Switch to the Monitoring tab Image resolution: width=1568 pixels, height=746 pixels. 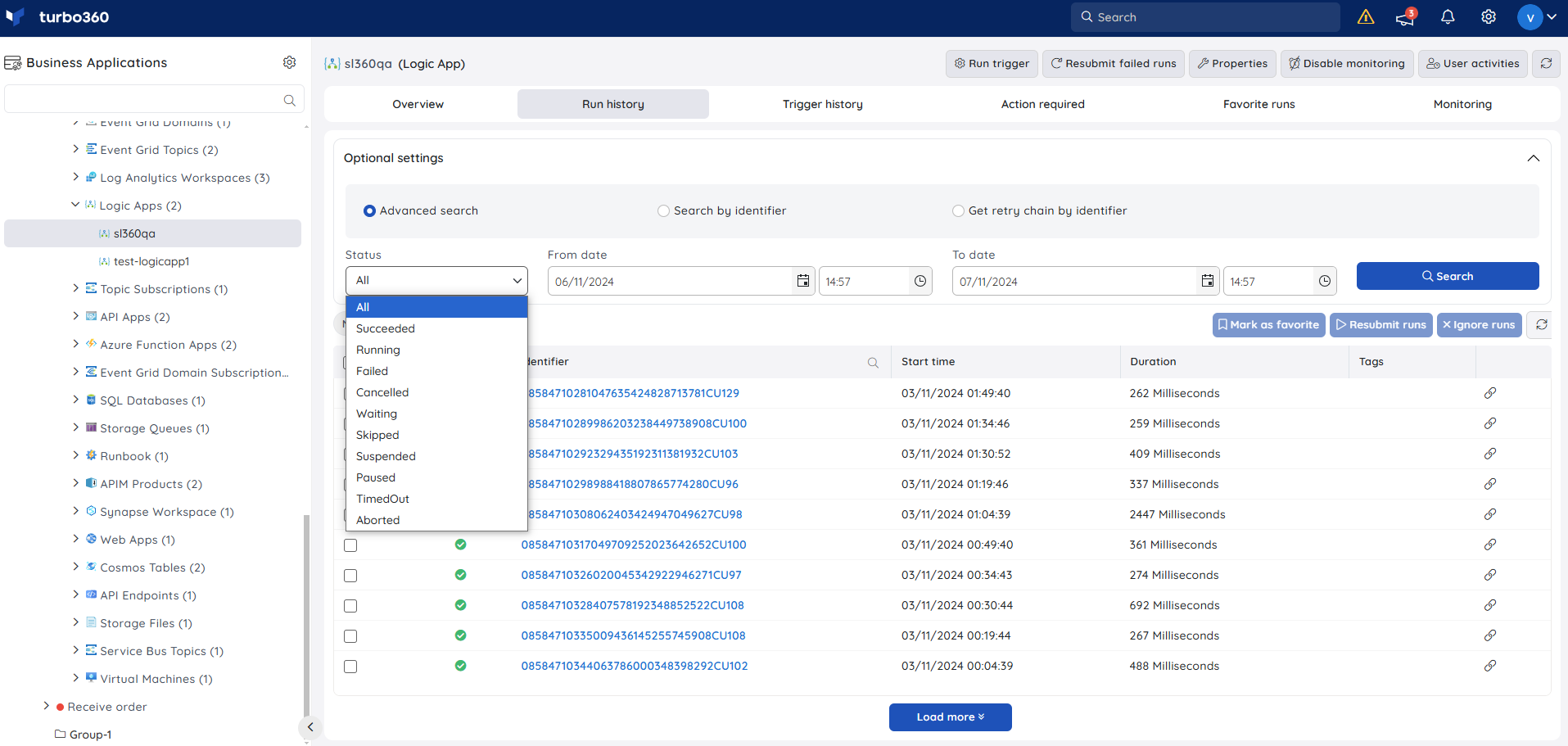[x=1462, y=104]
